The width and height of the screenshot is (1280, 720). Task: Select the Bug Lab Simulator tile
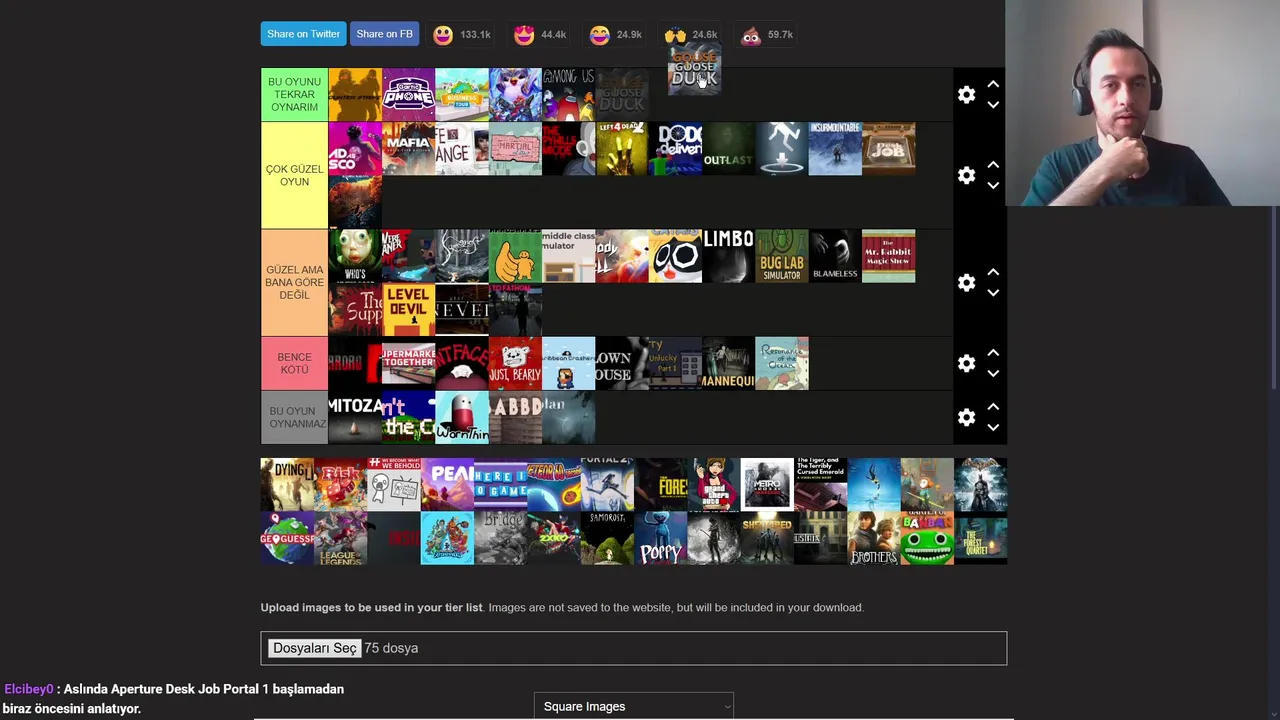[782, 256]
